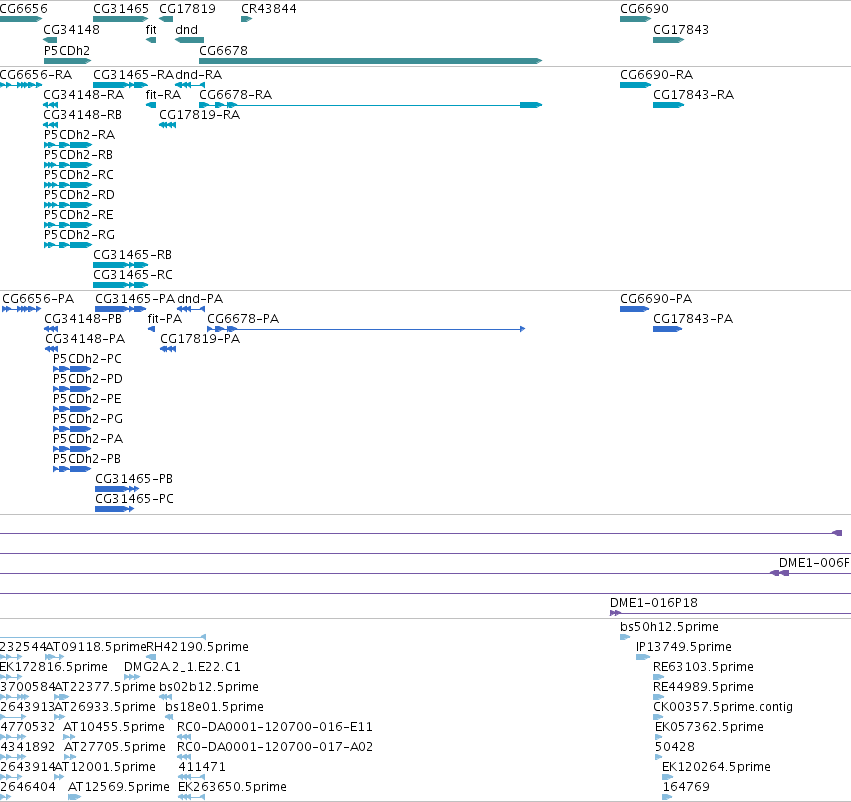
Task: Select the CG6690 gene label
Action: point(644,9)
